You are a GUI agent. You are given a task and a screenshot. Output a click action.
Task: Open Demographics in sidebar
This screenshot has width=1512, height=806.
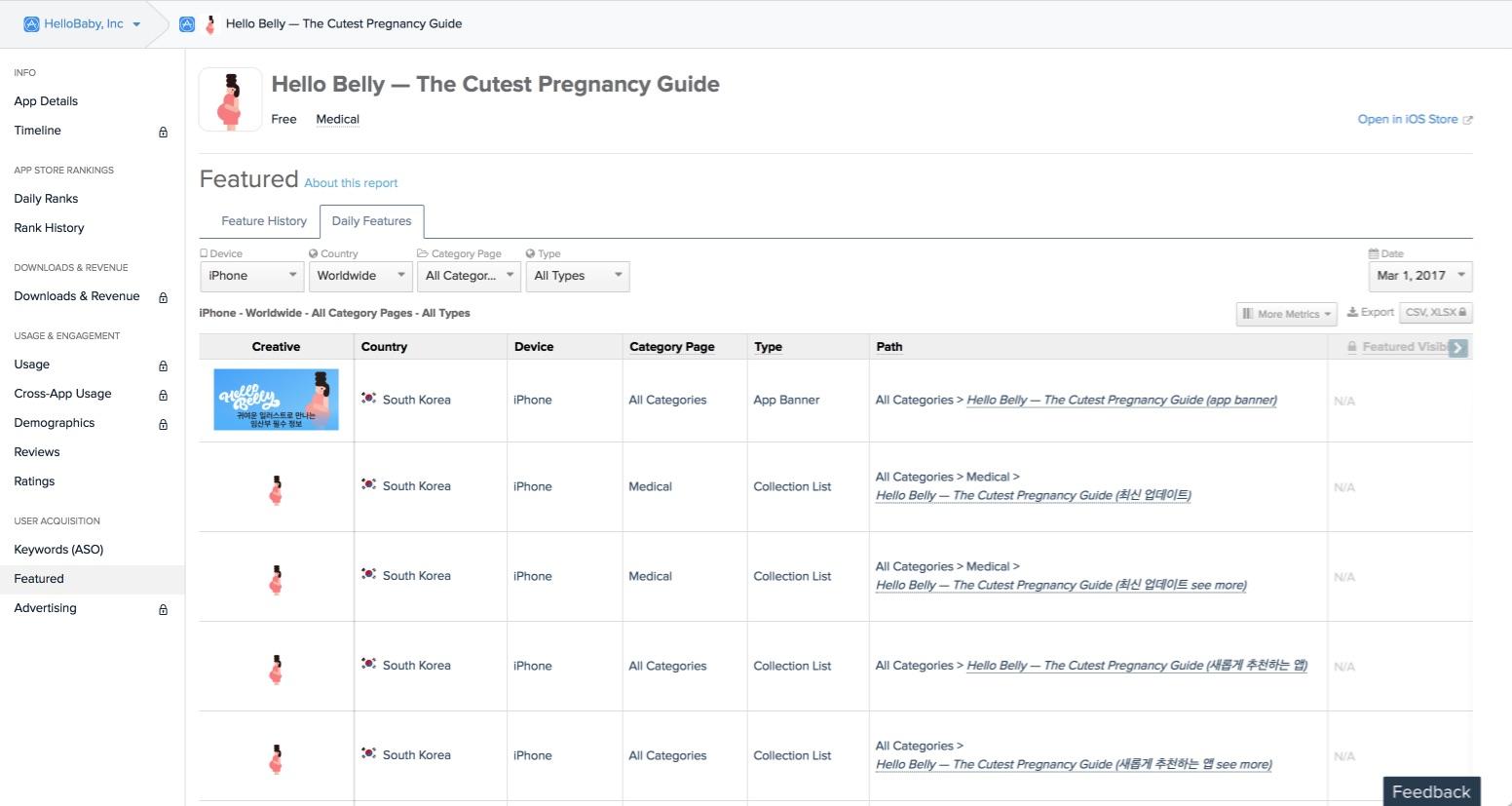pos(55,423)
